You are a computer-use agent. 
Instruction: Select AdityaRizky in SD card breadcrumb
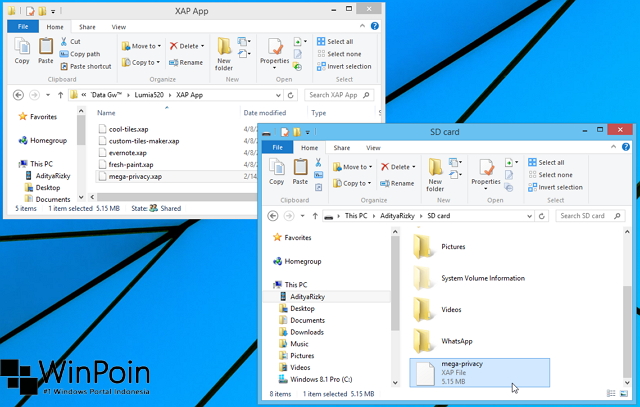click(x=397, y=216)
